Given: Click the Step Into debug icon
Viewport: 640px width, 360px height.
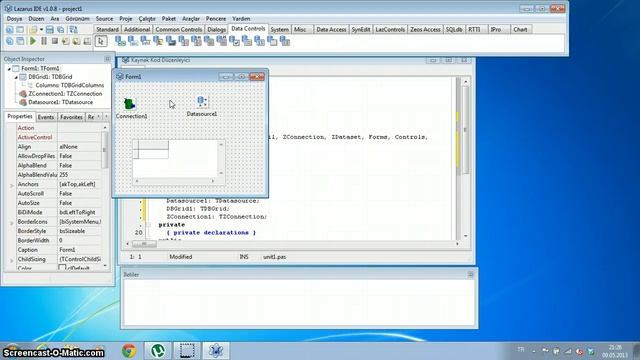Looking at the screenshot, I should tap(65, 41).
